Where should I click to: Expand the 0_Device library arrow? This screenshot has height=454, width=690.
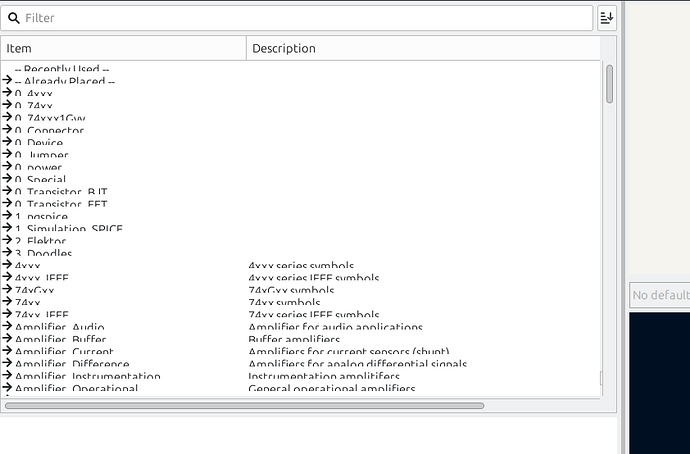point(7,143)
